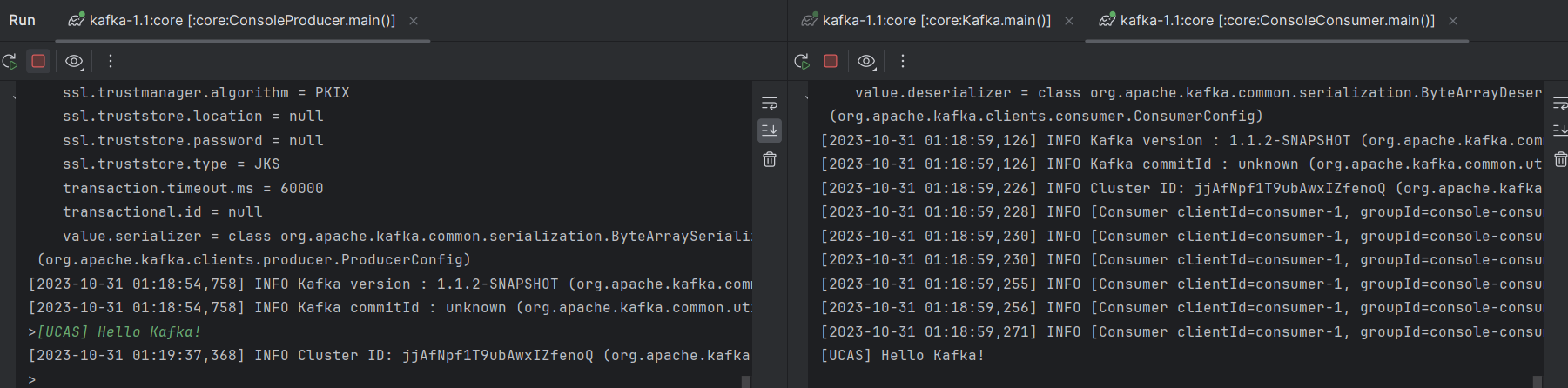Screen dimensions: 1568x388
Task: Toggle soft-wrap in consumer console
Action: (x=1560, y=104)
